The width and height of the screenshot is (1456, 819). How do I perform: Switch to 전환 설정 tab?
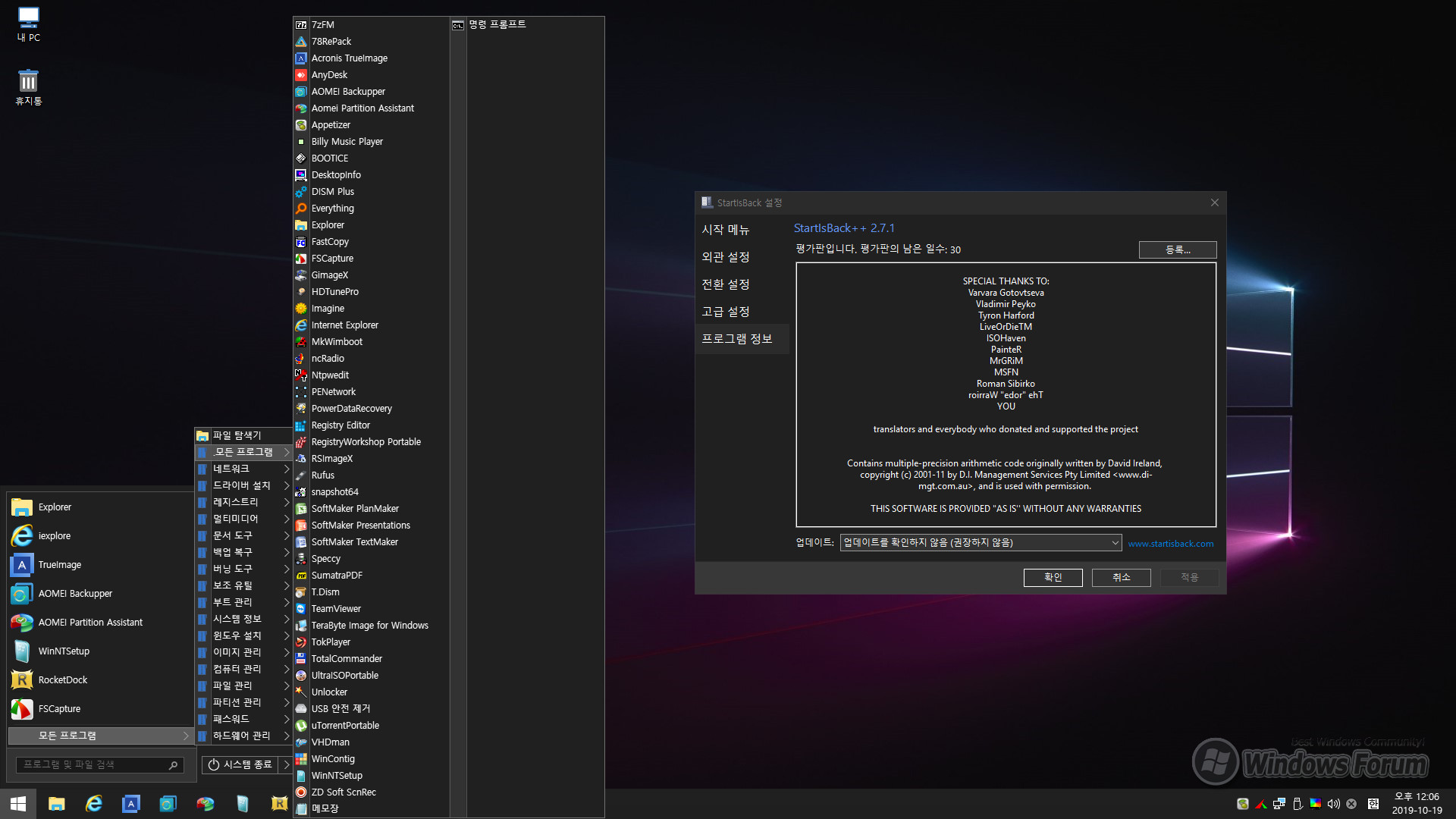point(742,284)
